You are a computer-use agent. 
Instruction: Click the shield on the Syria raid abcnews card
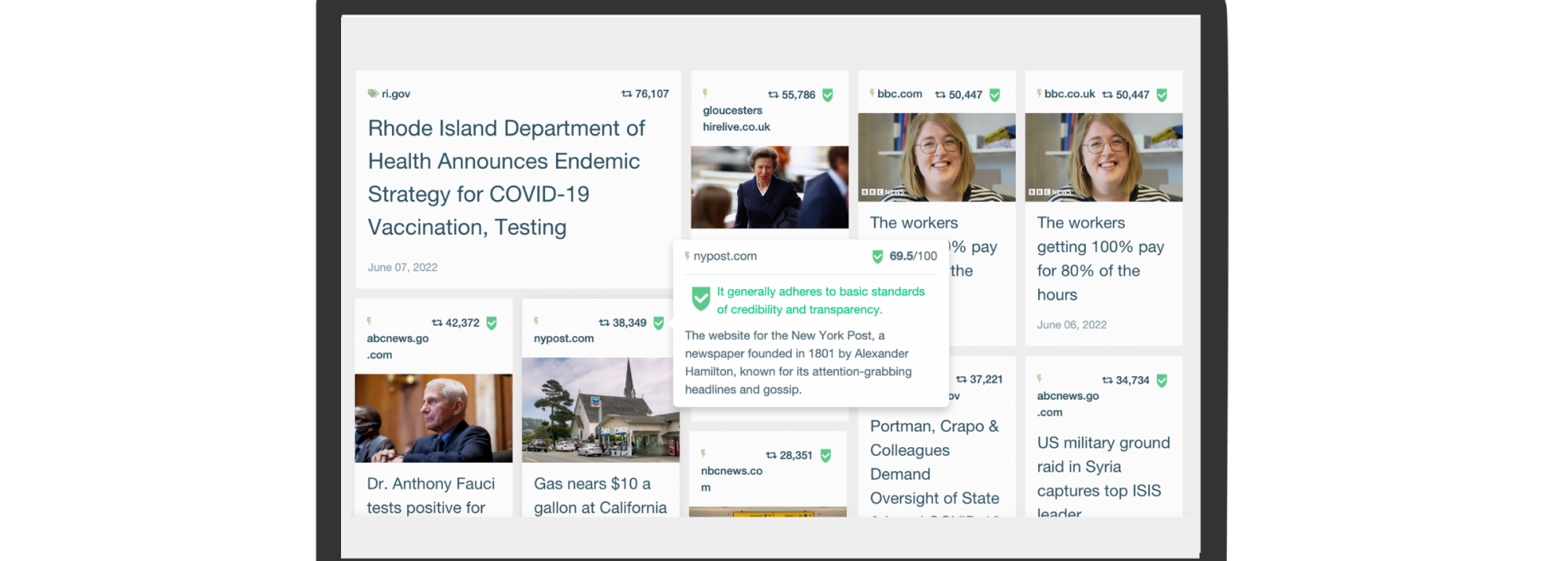(1161, 381)
